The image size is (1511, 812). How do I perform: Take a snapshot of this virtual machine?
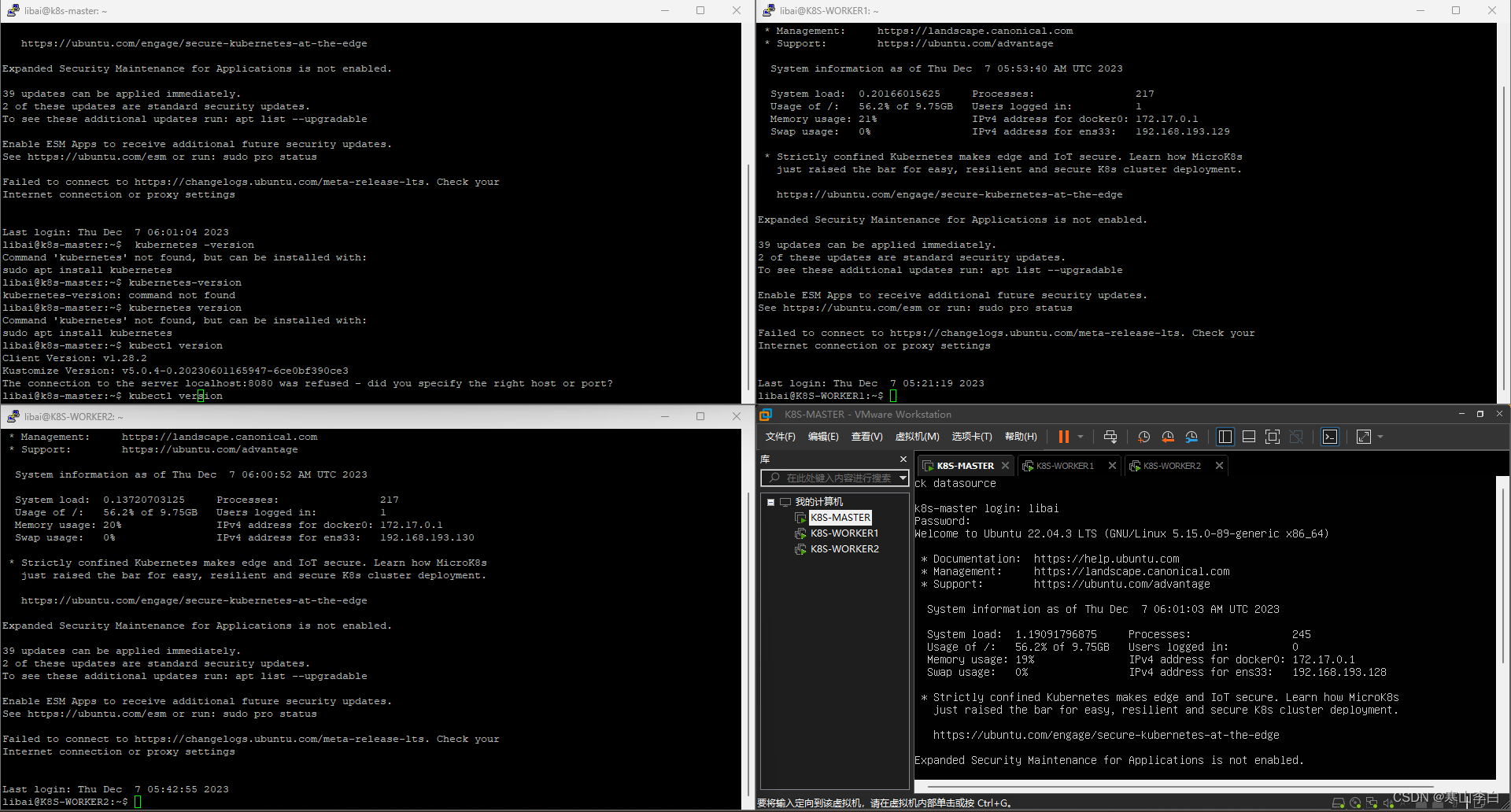(1143, 437)
